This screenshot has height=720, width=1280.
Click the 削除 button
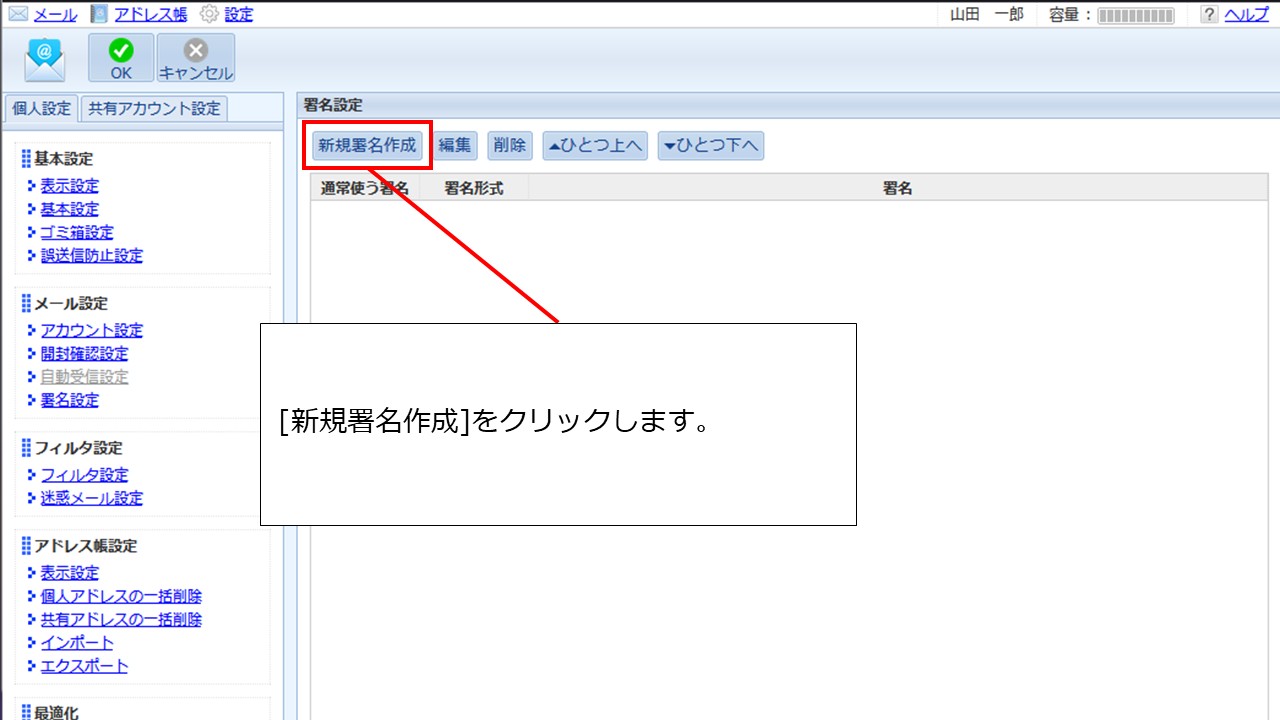click(x=510, y=145)
